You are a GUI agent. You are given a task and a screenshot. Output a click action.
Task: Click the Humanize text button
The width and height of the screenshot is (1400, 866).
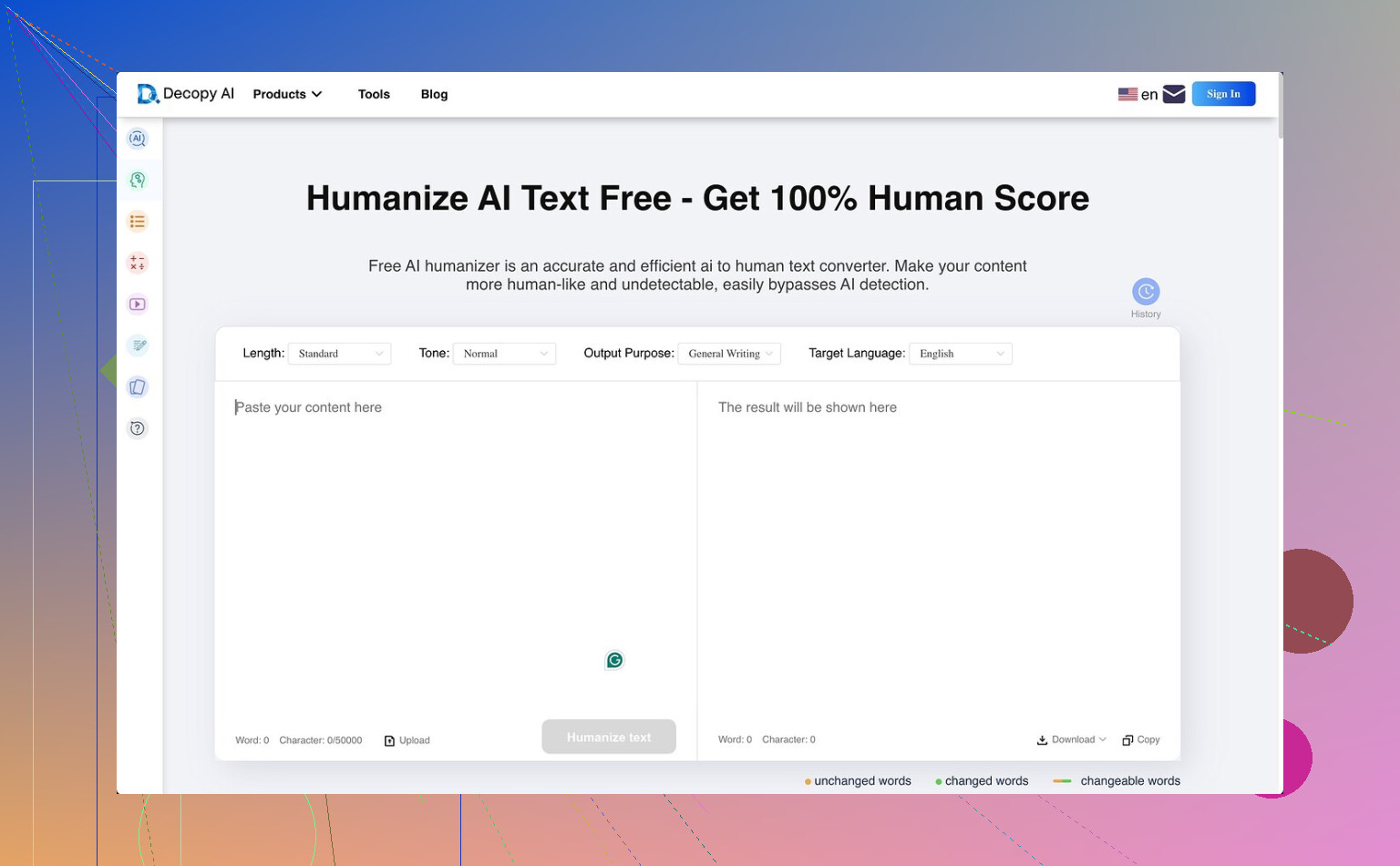609,737
